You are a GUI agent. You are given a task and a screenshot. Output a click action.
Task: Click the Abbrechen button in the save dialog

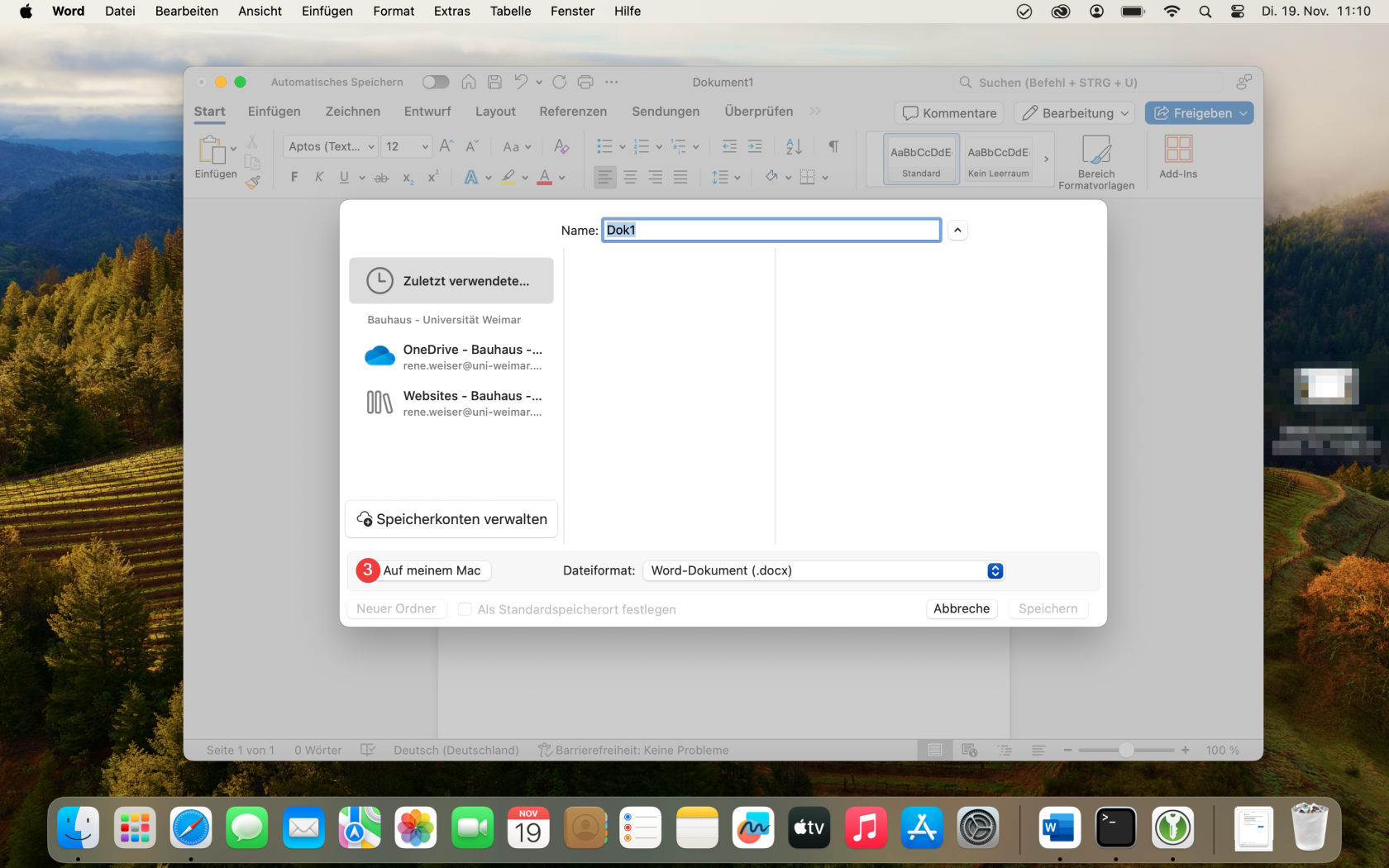962,608
